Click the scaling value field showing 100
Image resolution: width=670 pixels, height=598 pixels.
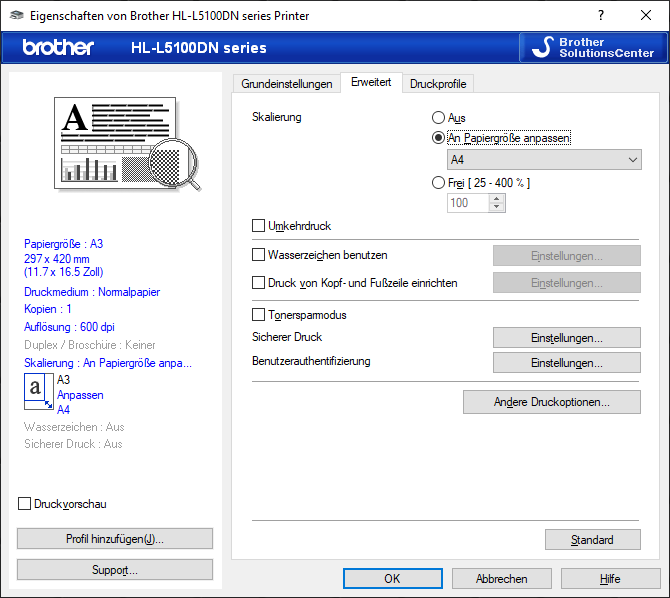468,203
